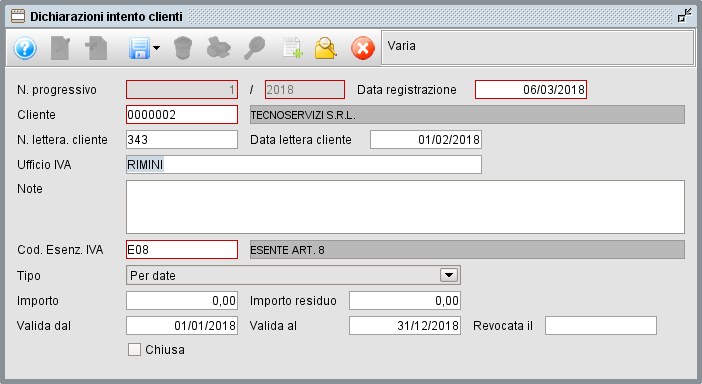
Task: Click the Importo amount field
Action: coord(182,300)
